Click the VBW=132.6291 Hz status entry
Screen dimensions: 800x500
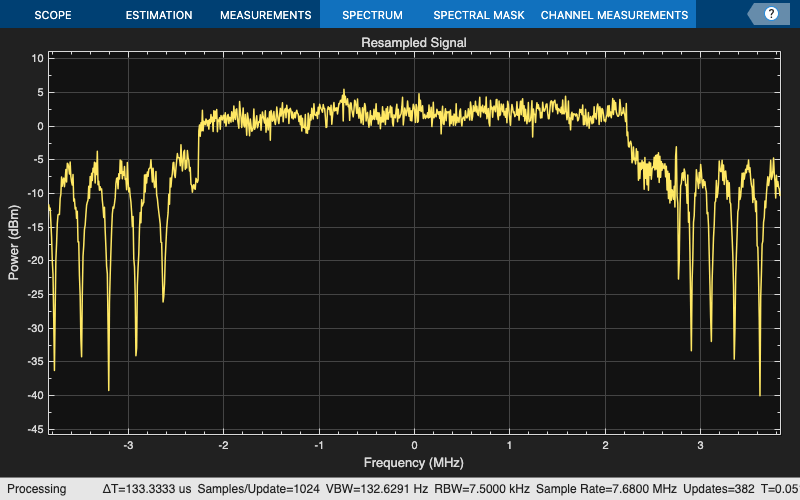point(377,489)
